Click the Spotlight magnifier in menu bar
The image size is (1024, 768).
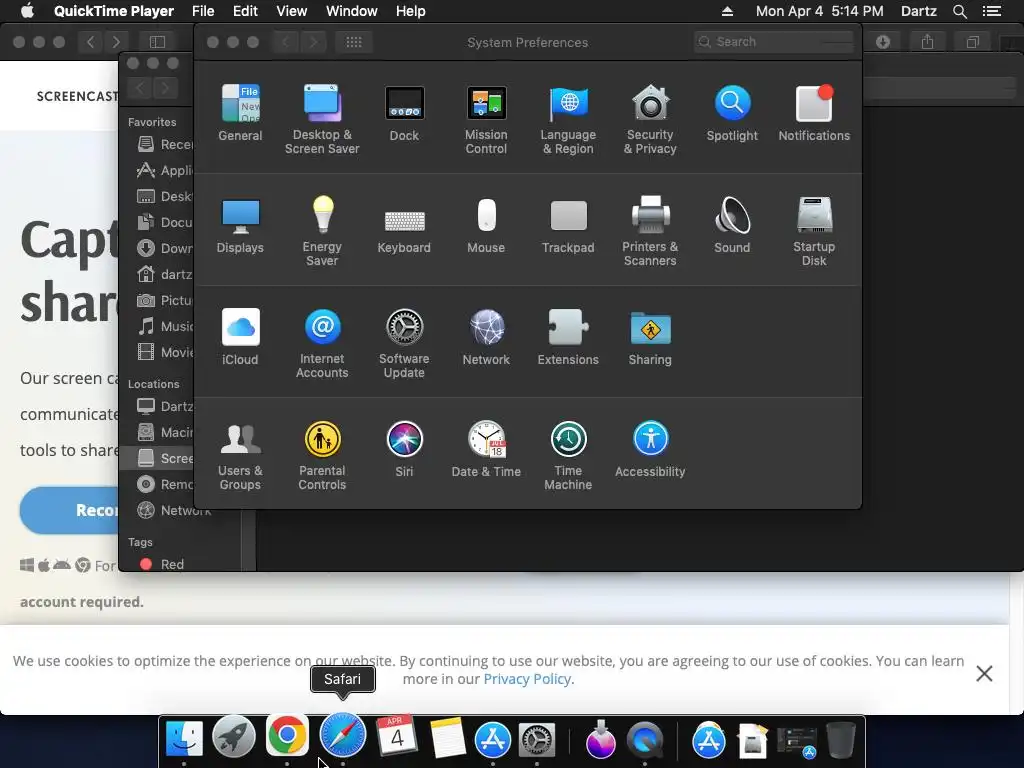coord(959,11)
